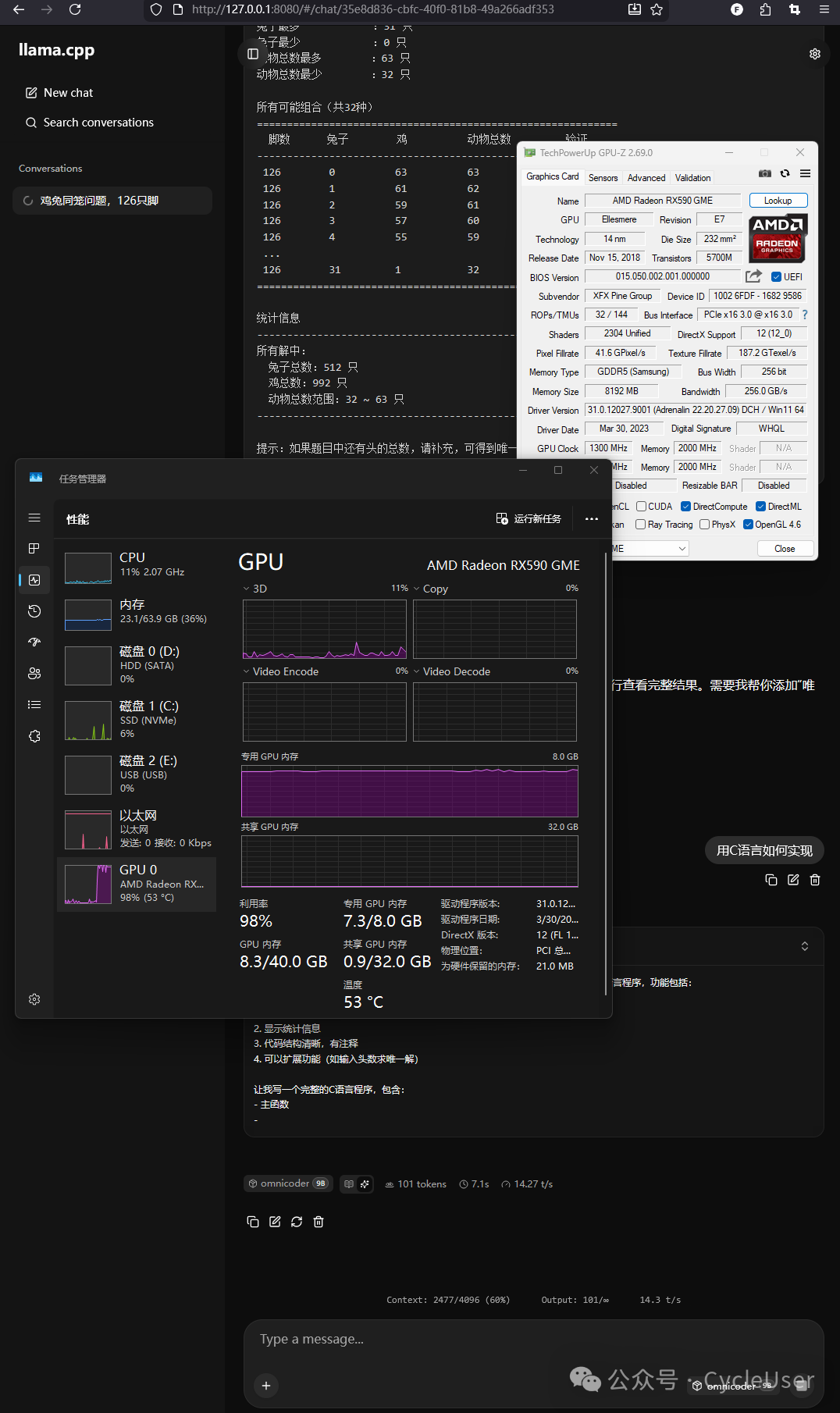The width and height of the screenshot is (840, 1413).
Task: Toggle the generation stats sparkle icon
Action: point(365,1183)
